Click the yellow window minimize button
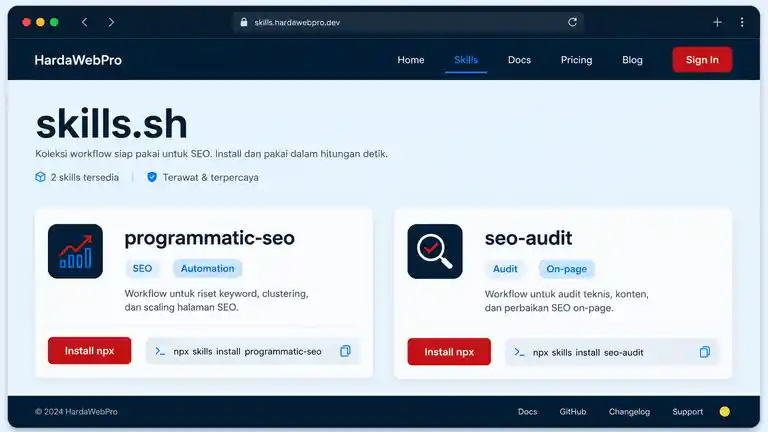 (x=41, y=22)
